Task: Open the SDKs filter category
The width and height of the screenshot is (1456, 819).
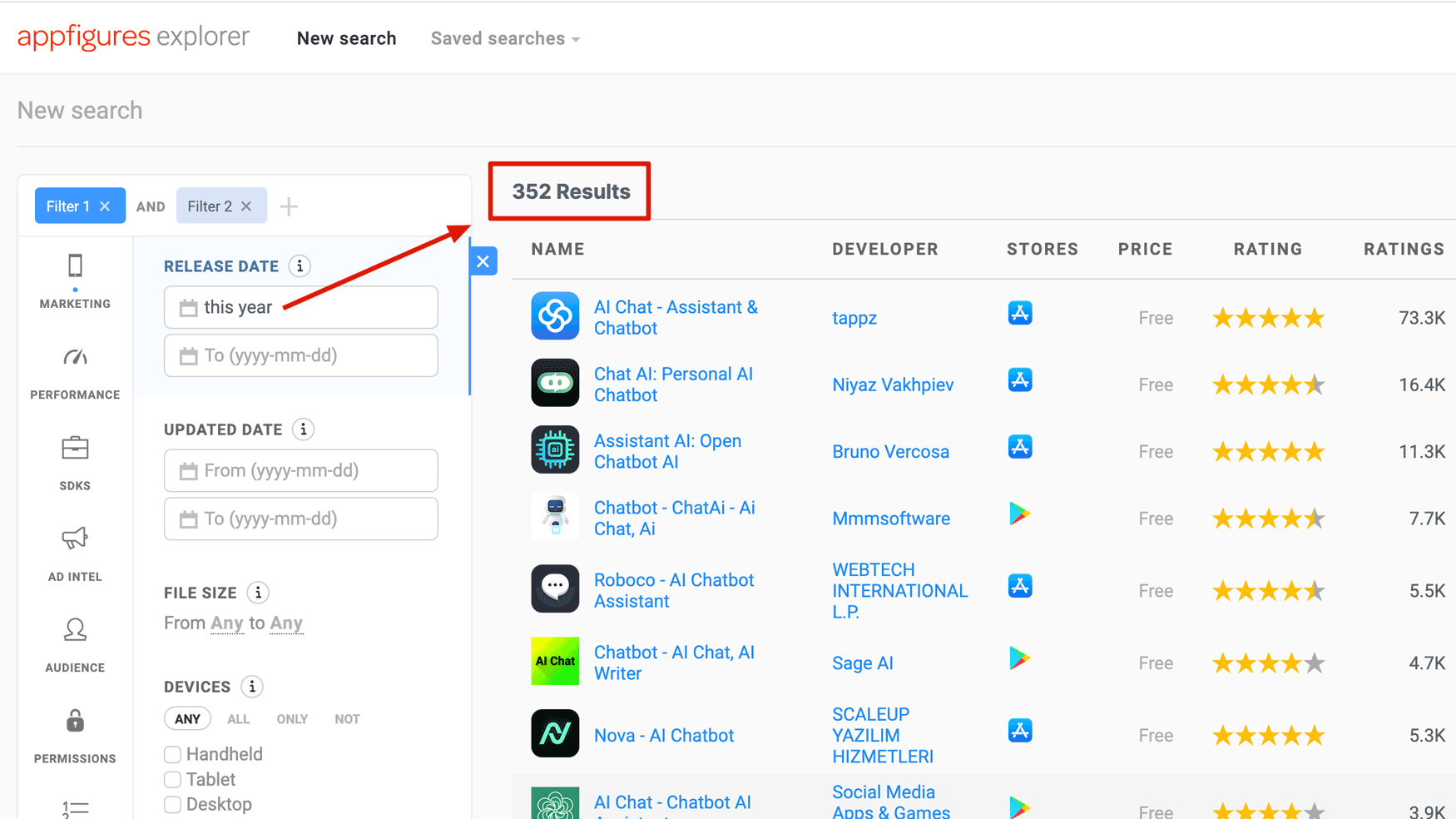Action: click(75, 464)
